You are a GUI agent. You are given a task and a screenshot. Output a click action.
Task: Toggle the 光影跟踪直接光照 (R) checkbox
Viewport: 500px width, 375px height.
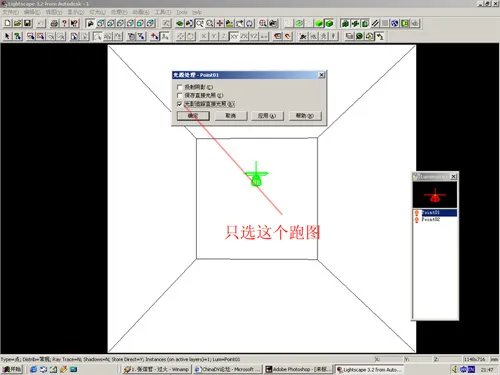pos(179,104)
